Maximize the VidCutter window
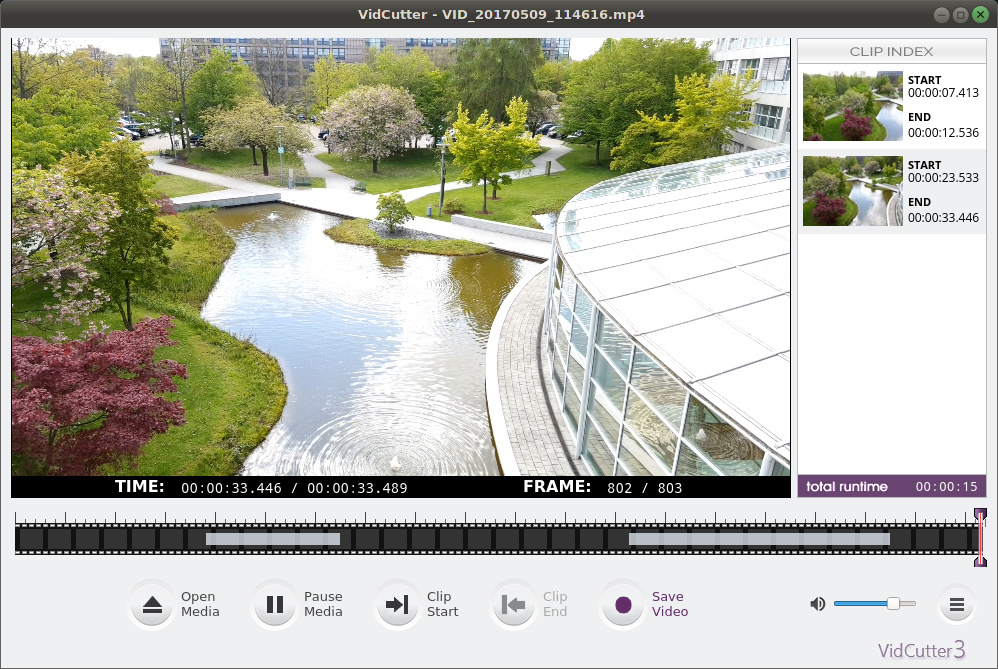The width and height of the screenshot is (998, 669). point(960,14)
